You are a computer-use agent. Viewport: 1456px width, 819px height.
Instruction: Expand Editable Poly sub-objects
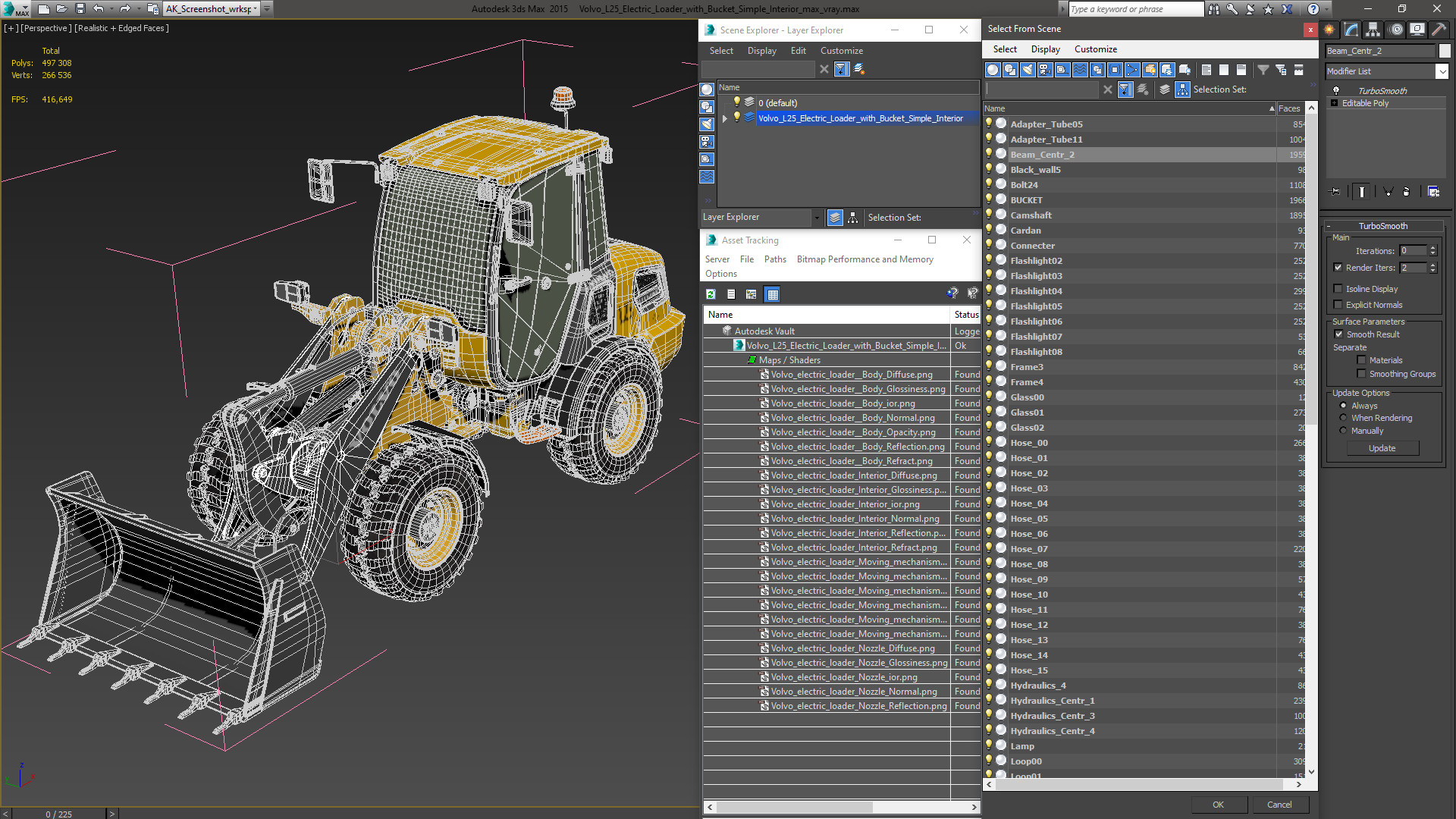click(x=1334, y=103)
